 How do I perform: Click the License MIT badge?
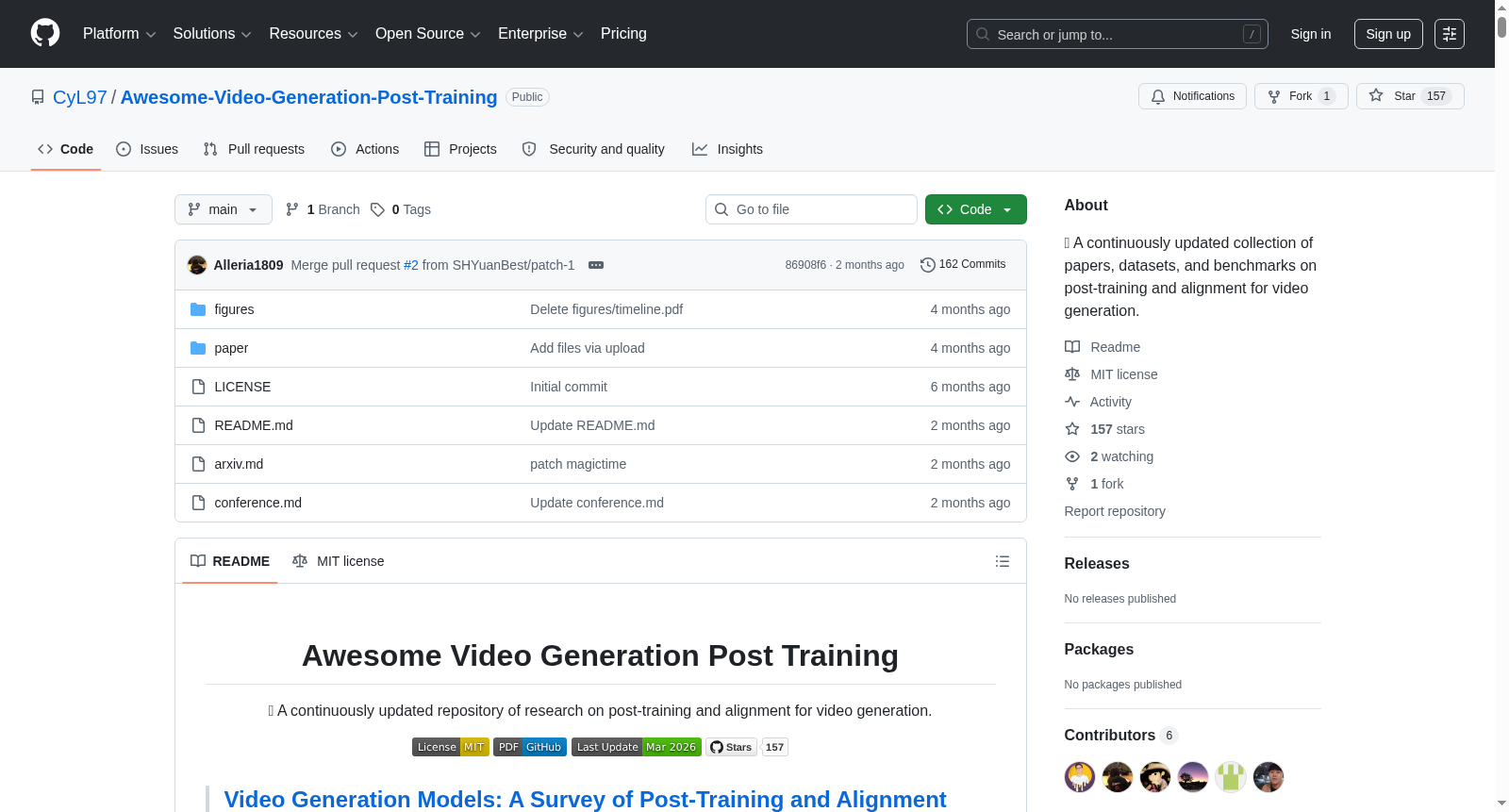coord(451,747)
